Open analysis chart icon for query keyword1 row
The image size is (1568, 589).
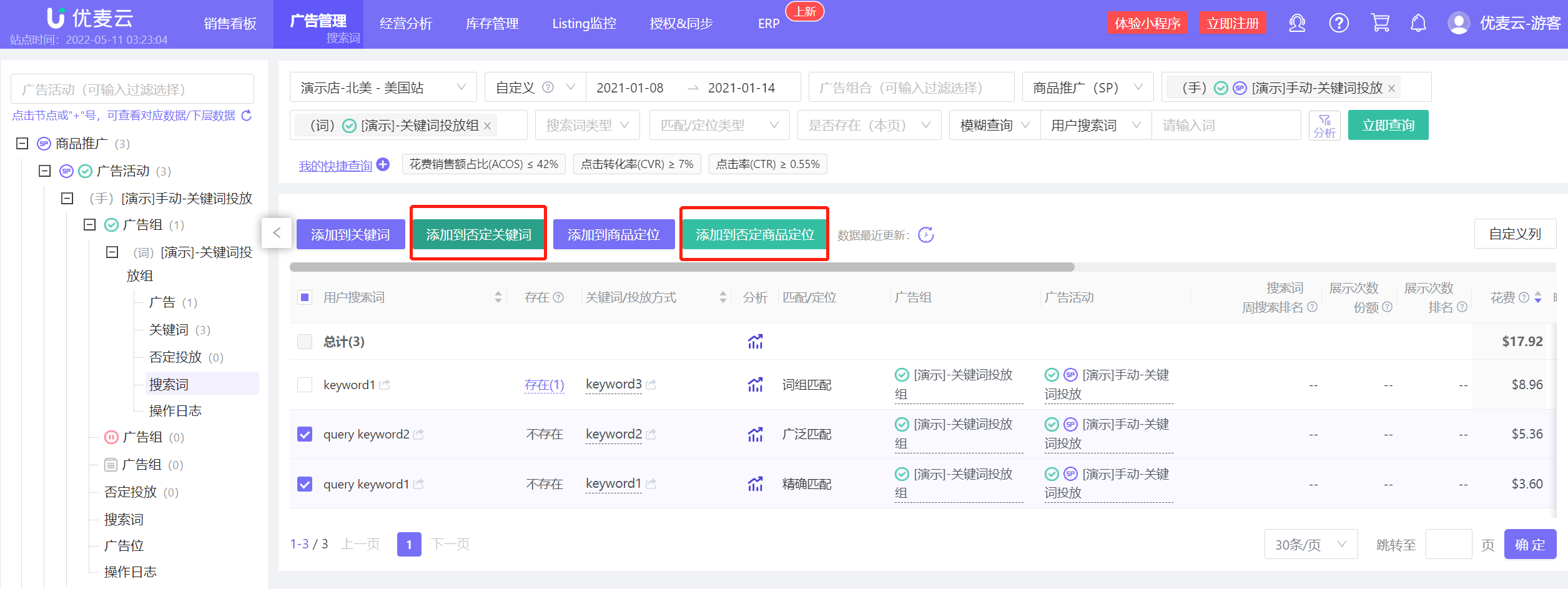click(x=756, y=484)
